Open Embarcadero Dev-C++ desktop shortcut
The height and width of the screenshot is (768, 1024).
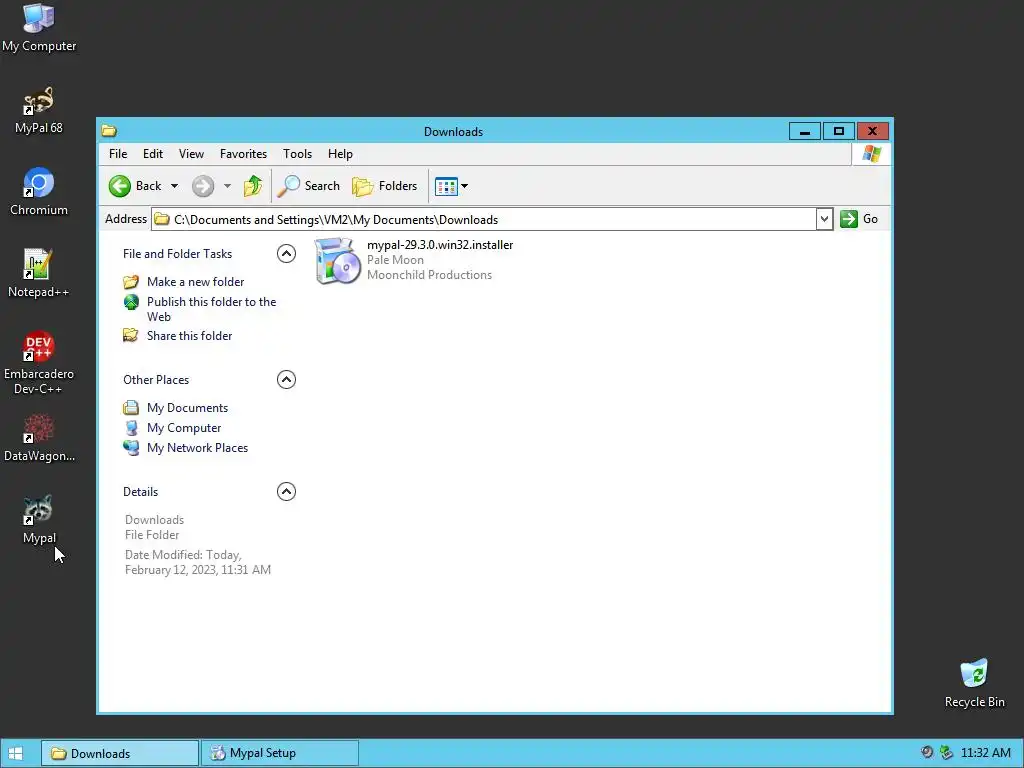pos(39,363)
